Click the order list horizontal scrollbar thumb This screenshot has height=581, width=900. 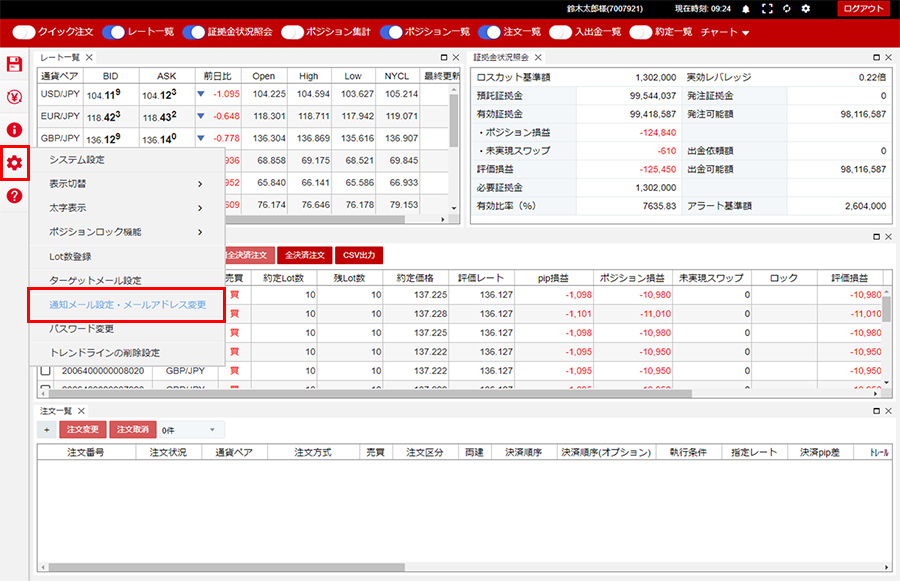coord(227,567)
